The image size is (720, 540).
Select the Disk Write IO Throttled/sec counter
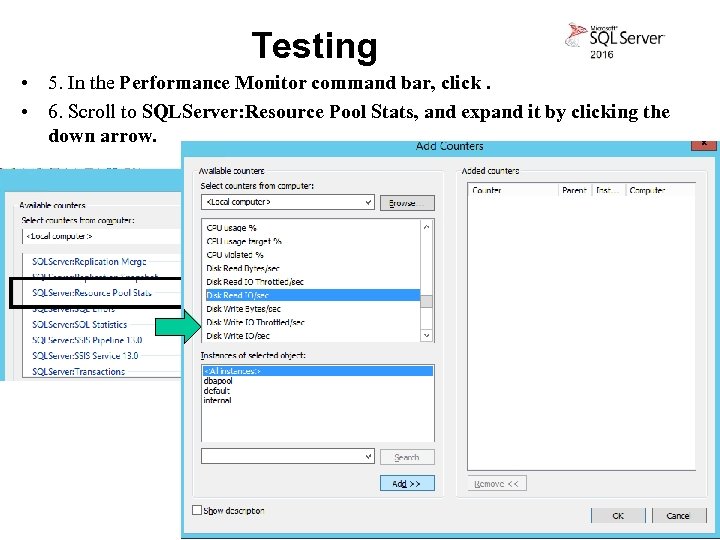point(255,322)
